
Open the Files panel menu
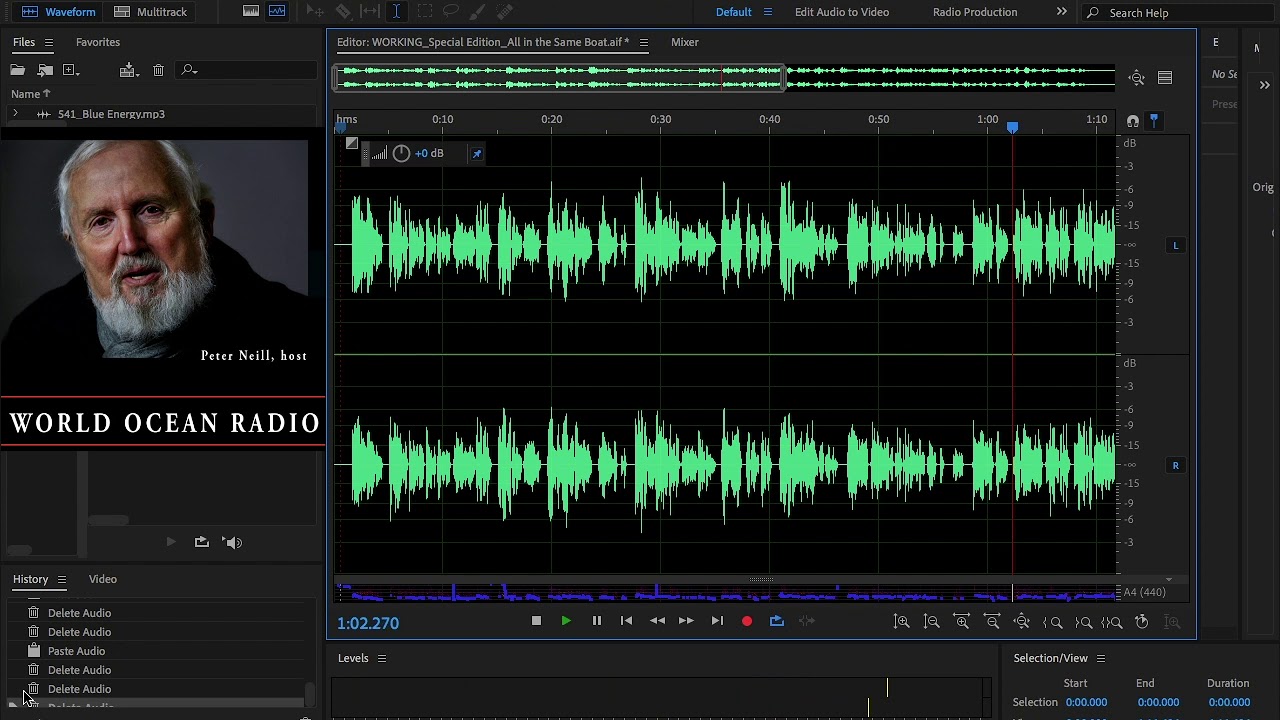point(48,42)
